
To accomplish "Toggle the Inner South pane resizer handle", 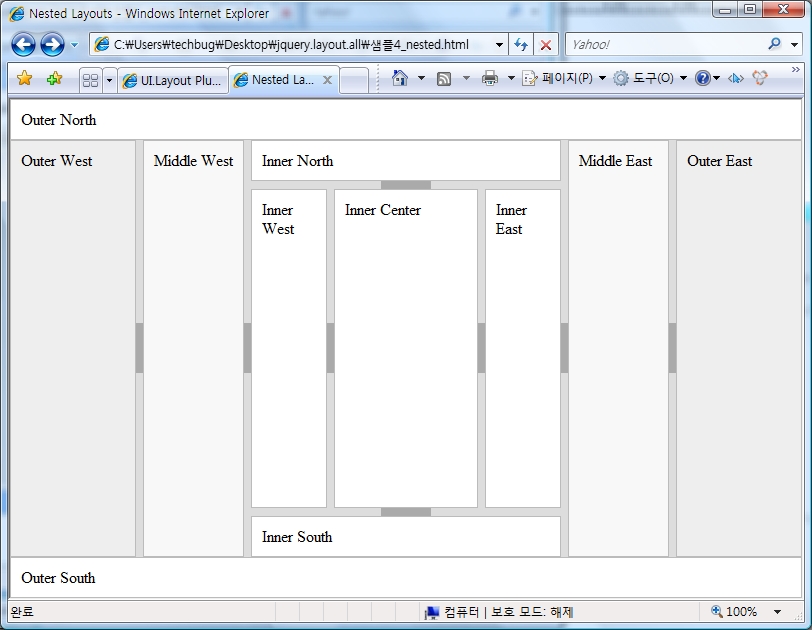I will point(406,512).
